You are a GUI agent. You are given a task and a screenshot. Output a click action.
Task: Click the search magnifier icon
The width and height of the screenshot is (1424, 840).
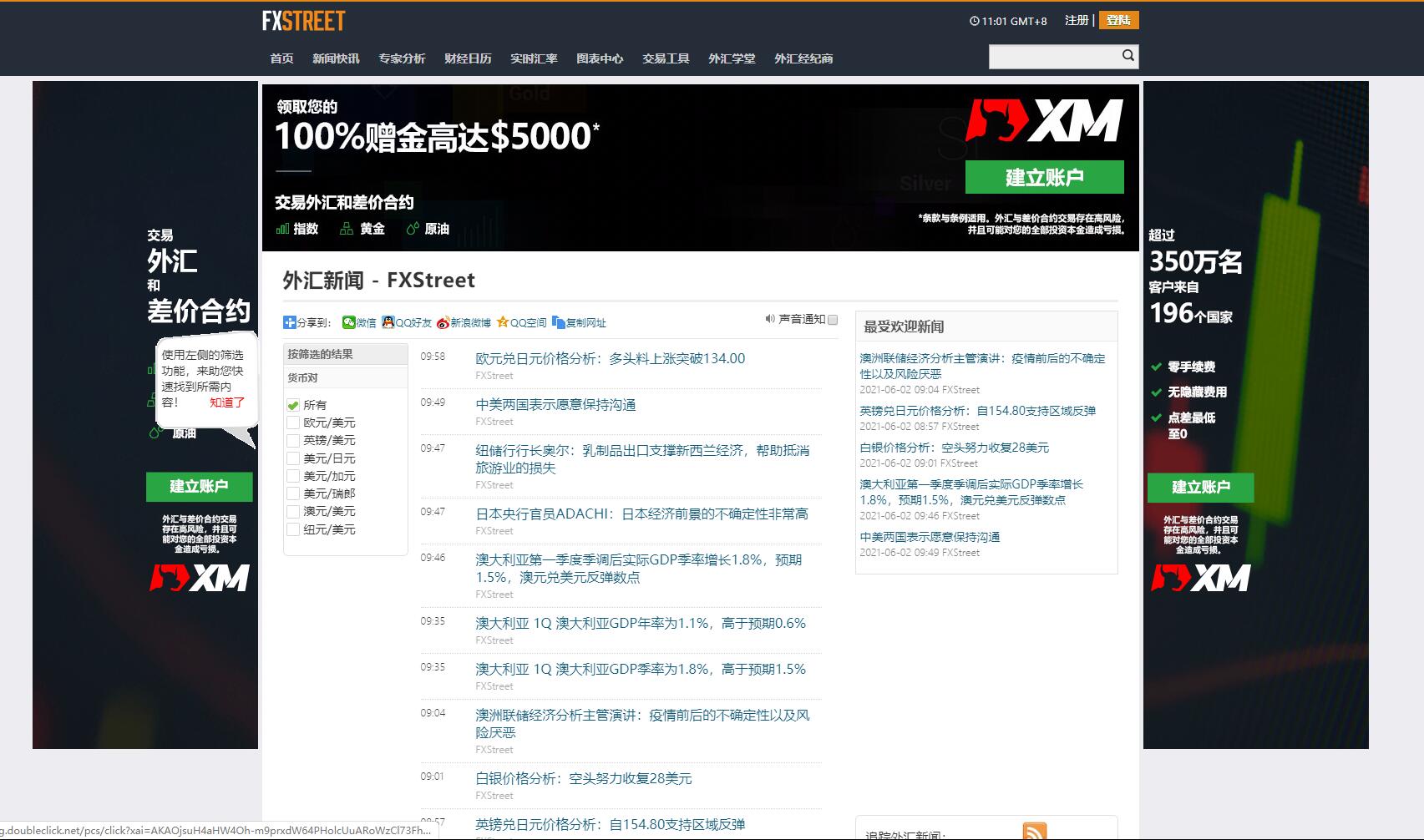pos(1128,56)
